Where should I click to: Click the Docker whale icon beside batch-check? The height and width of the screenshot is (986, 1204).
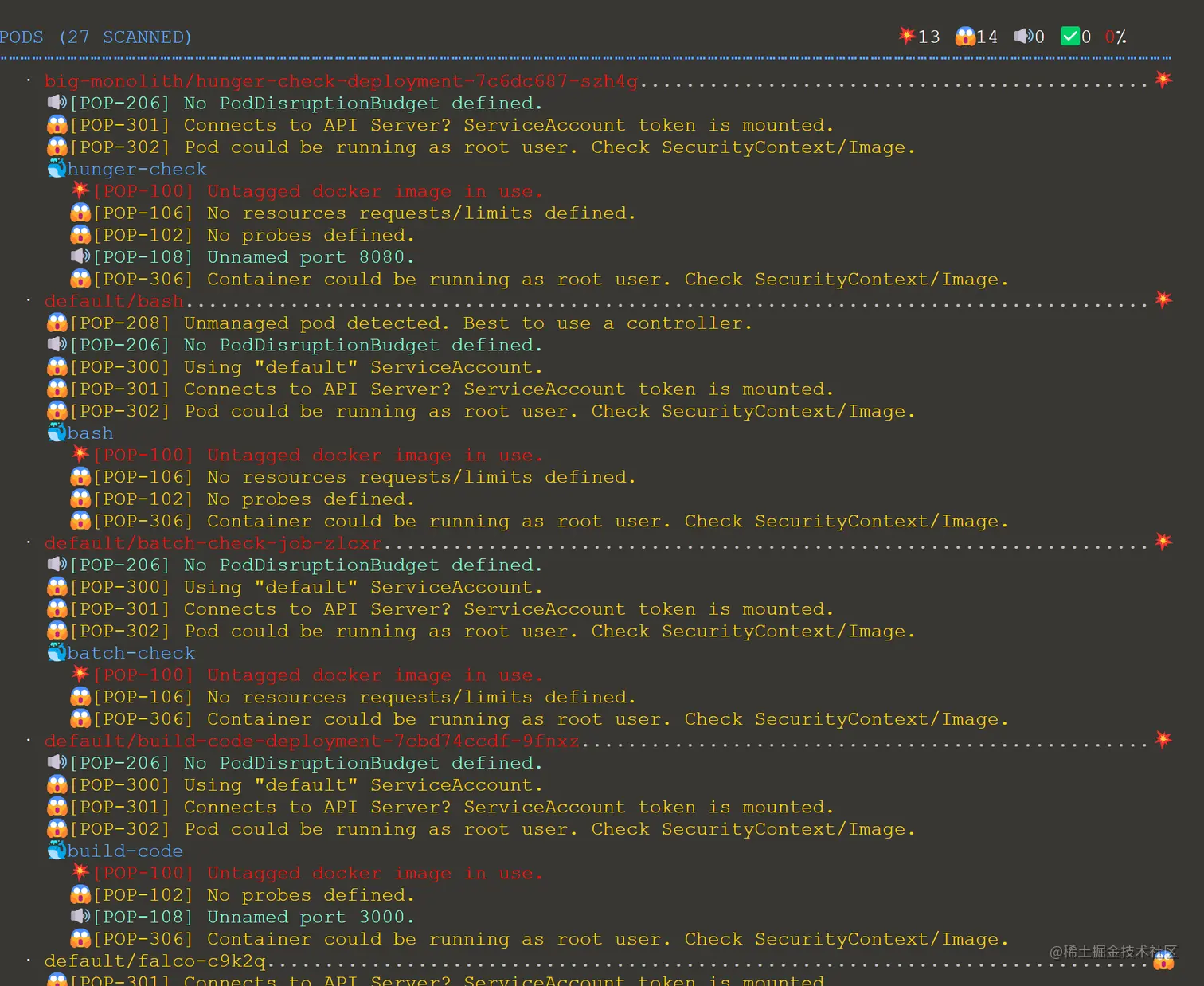tap(57, 652)
